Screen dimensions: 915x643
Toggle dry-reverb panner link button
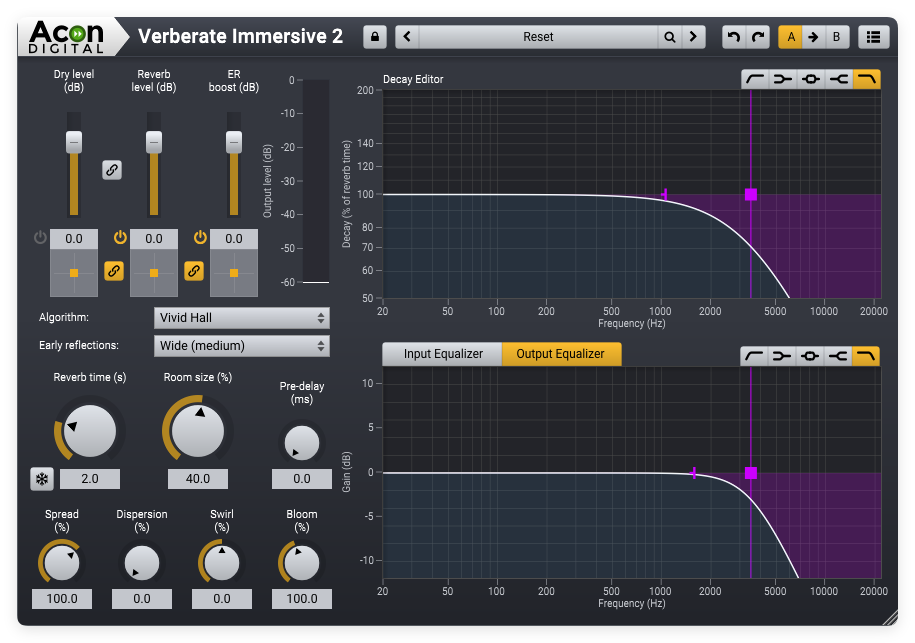114,271
